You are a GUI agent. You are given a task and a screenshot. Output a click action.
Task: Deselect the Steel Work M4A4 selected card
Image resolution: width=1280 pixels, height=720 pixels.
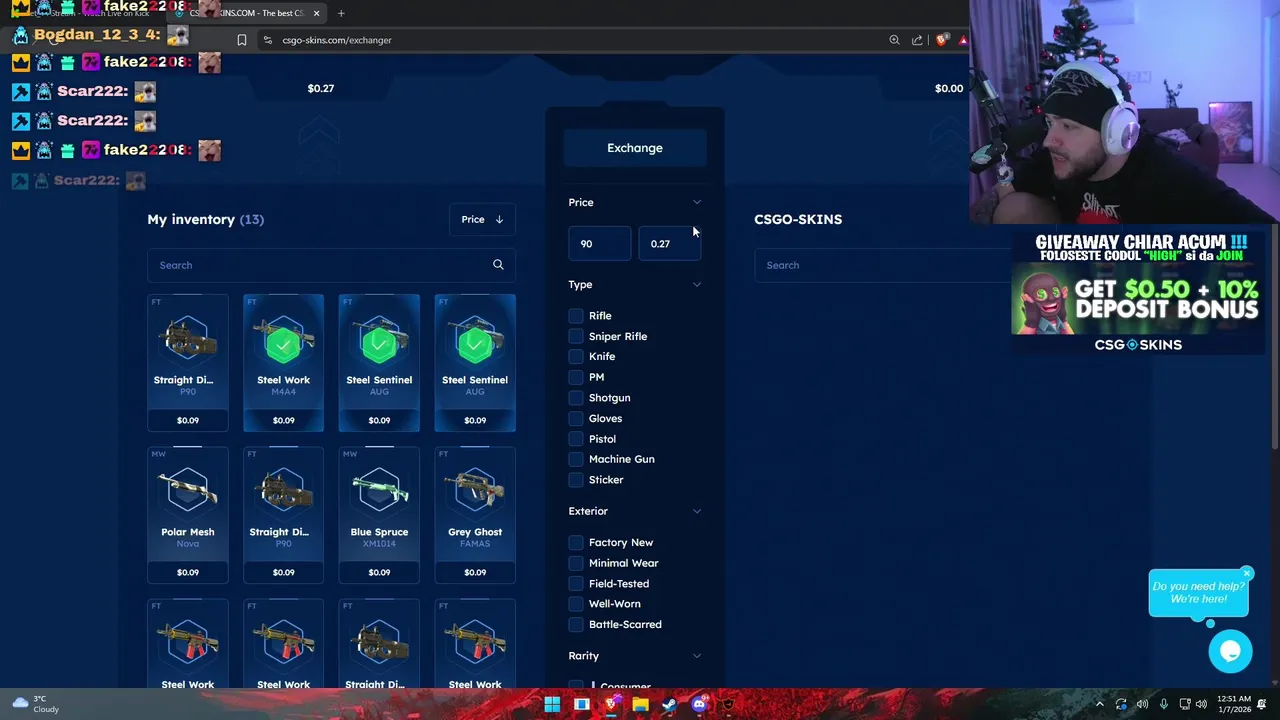tap(283, 363)
